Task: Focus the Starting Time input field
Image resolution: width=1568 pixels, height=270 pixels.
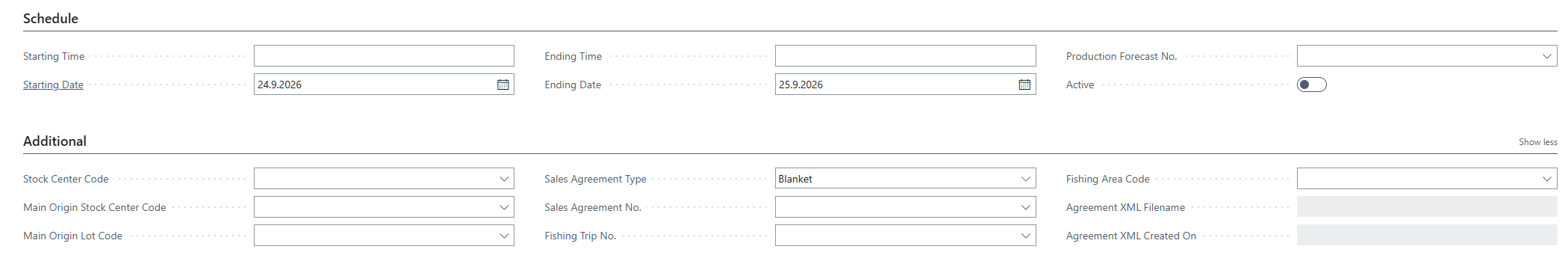Action: 384,56
